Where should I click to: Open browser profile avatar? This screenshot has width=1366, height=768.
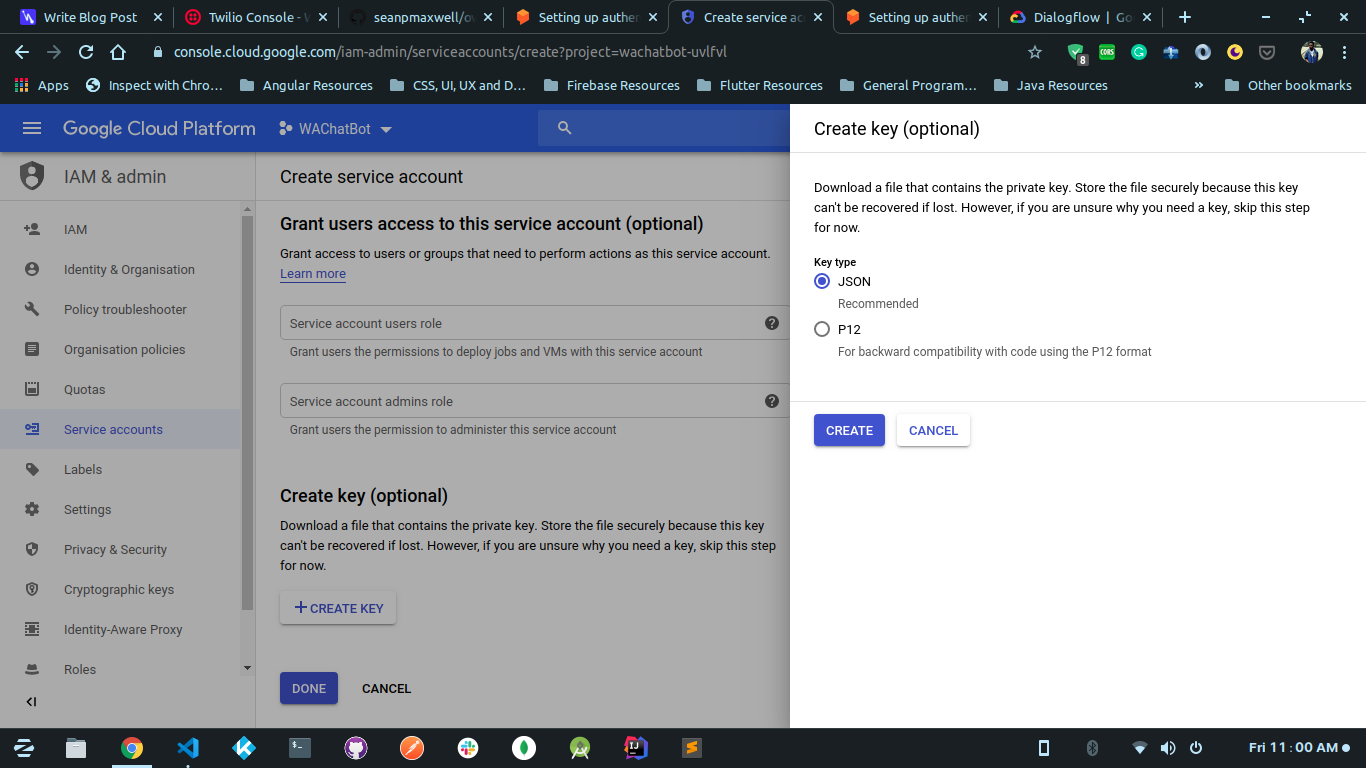[x=1312, y=52]
